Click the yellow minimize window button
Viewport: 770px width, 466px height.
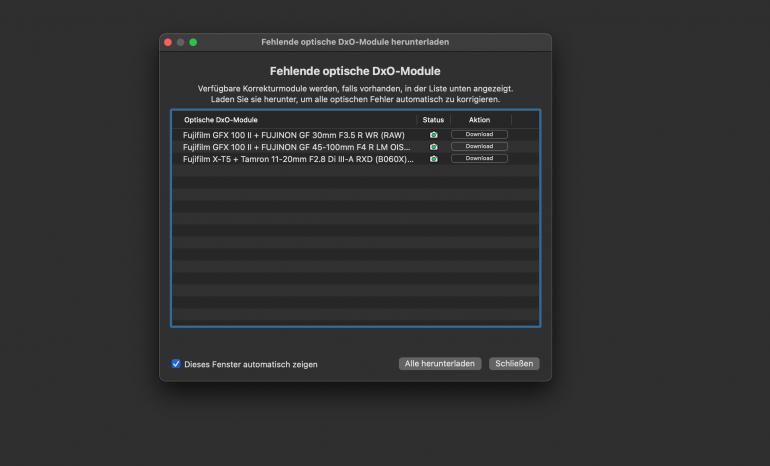pyautogui.click(x=180, y=43)
